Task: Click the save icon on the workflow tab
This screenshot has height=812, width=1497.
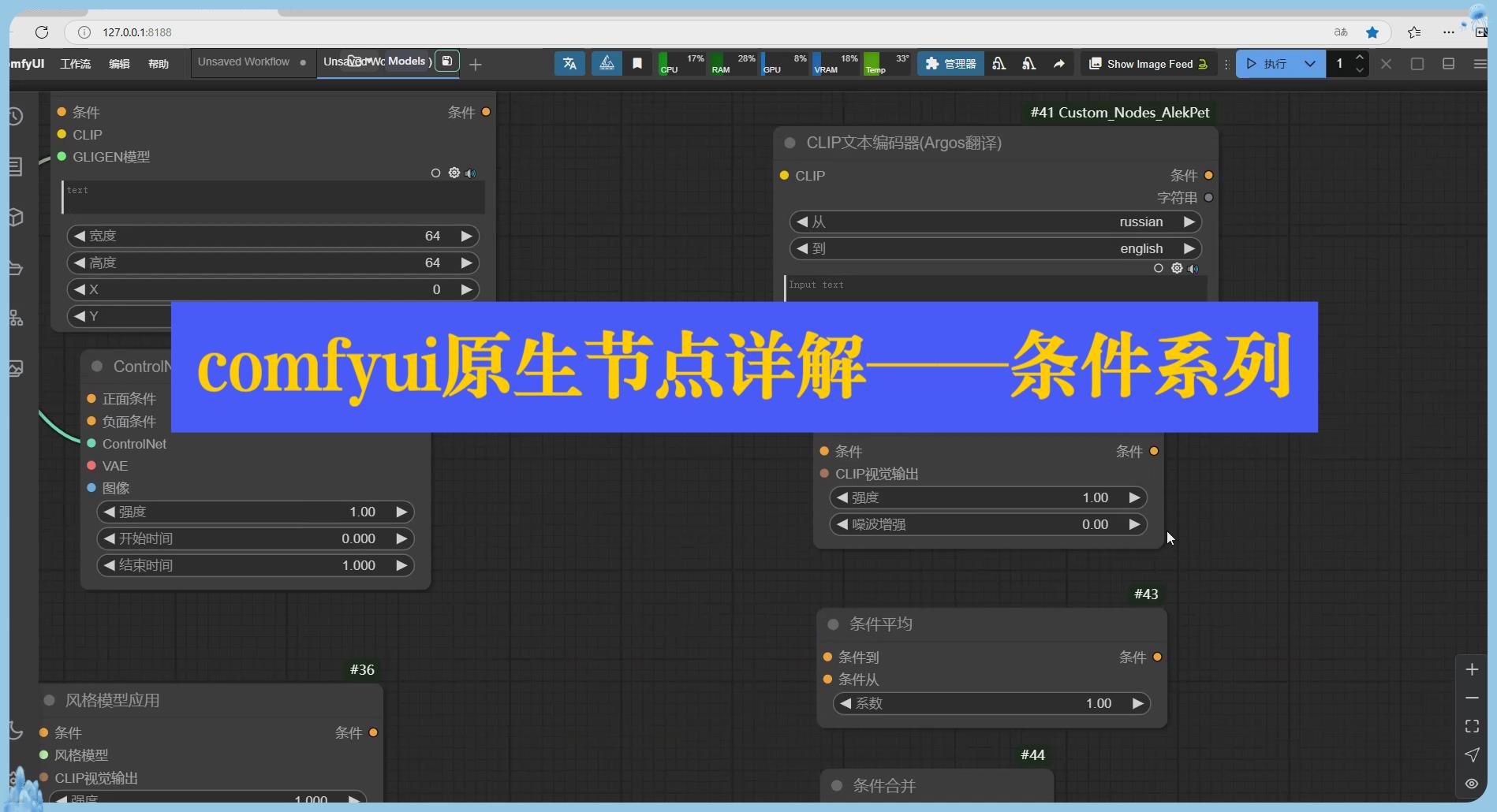Action: click(x=446, y=61)
